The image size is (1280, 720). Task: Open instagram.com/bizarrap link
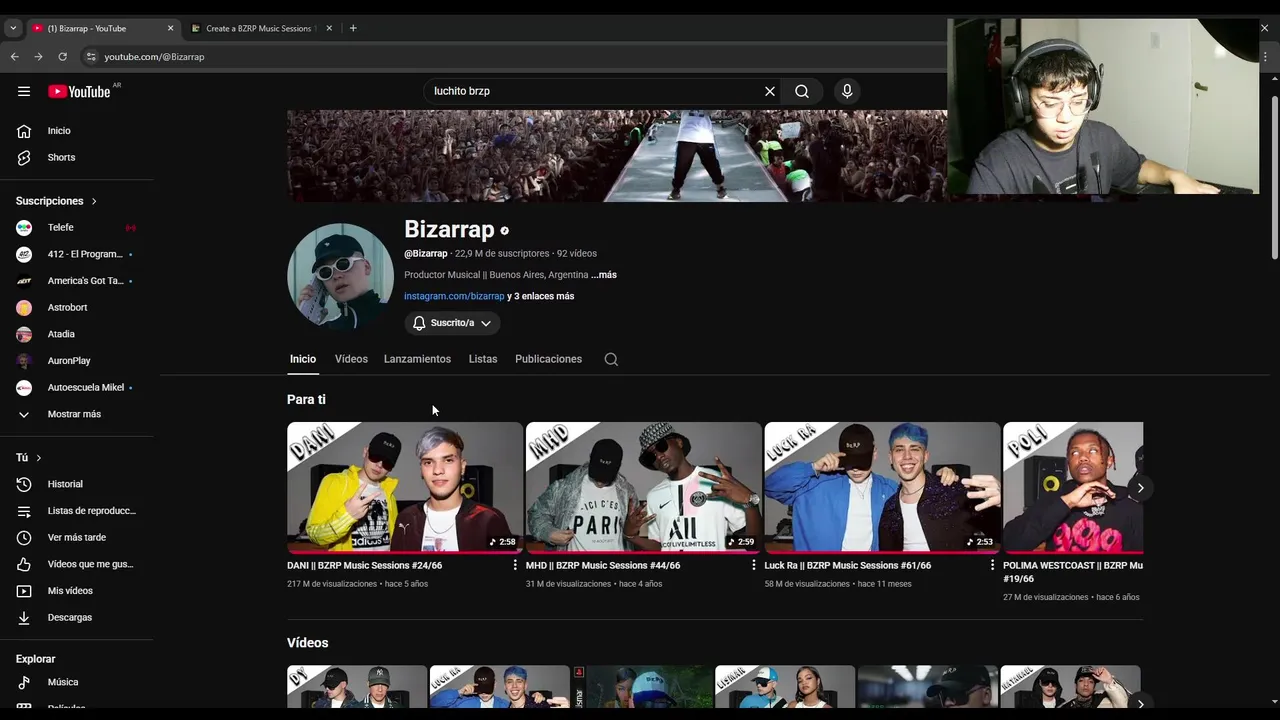pyautogui.click(x=454, y=296)
